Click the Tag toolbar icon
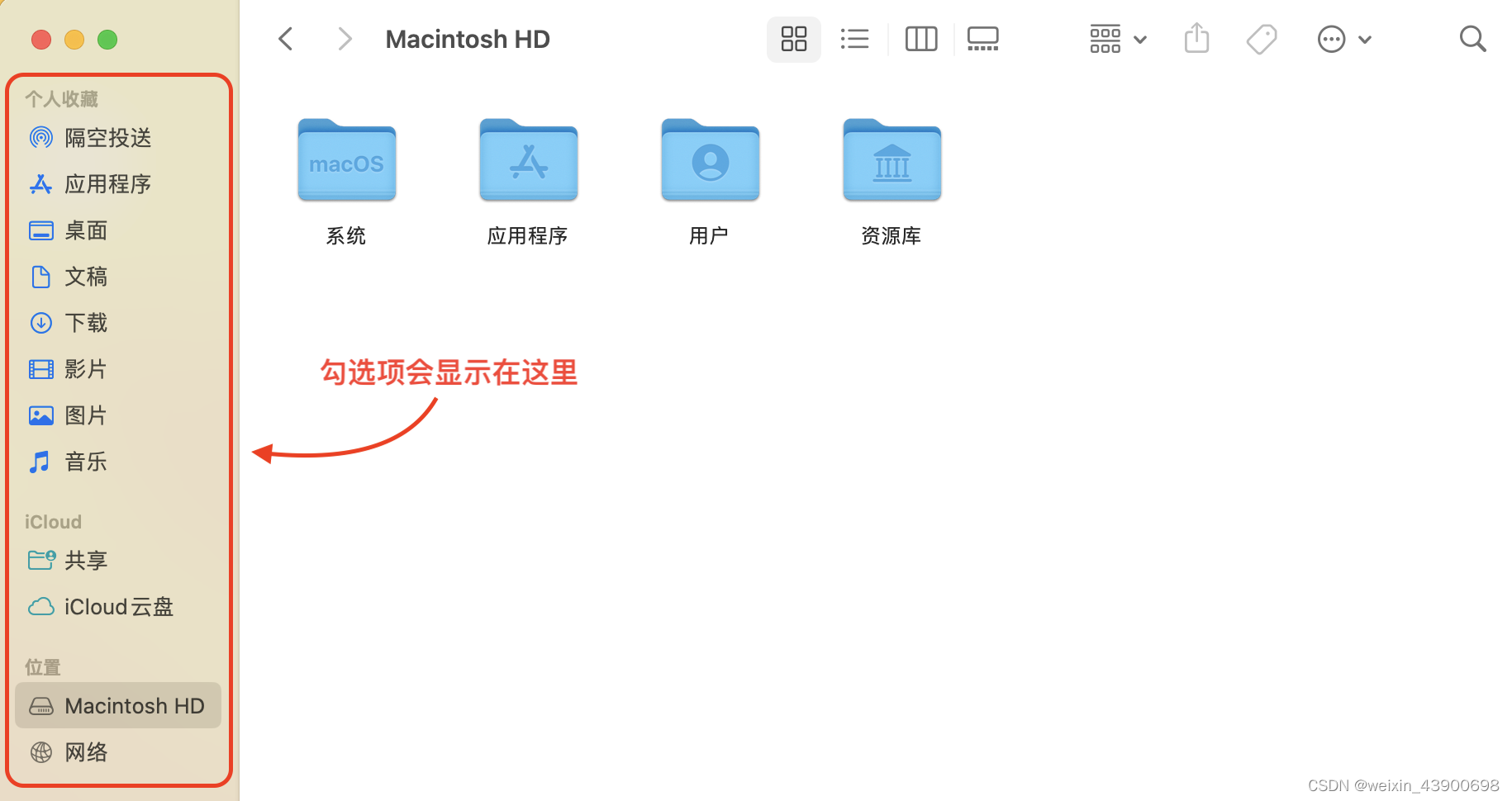The image size is (1512, 801). tap(1262, 39)
